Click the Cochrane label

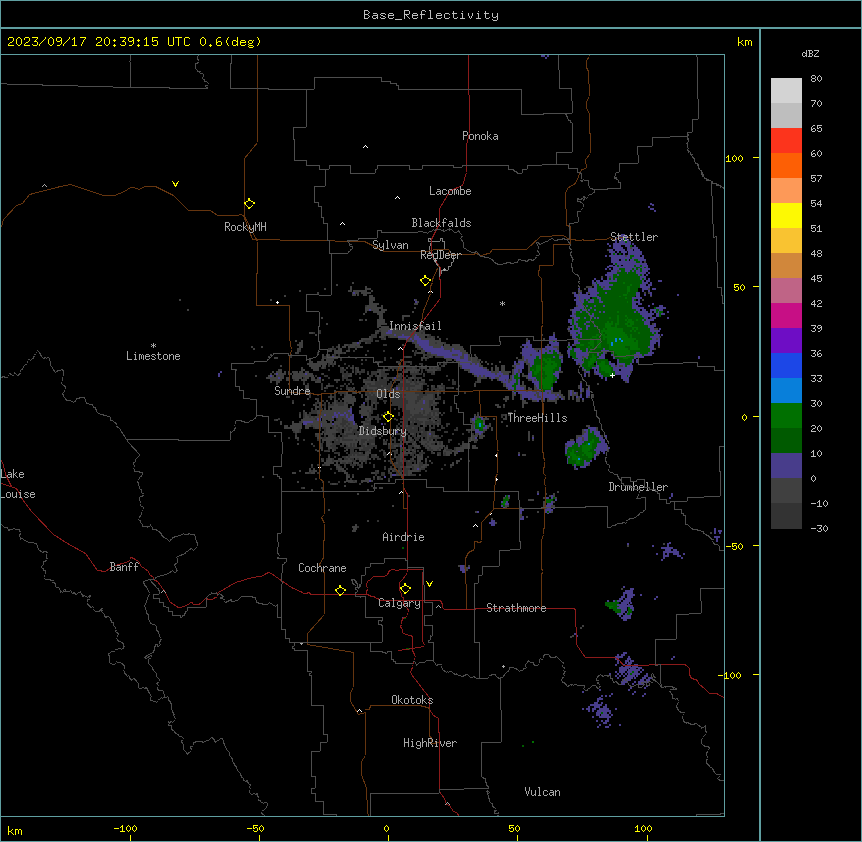pyautogui.click(x=322, y=568)
